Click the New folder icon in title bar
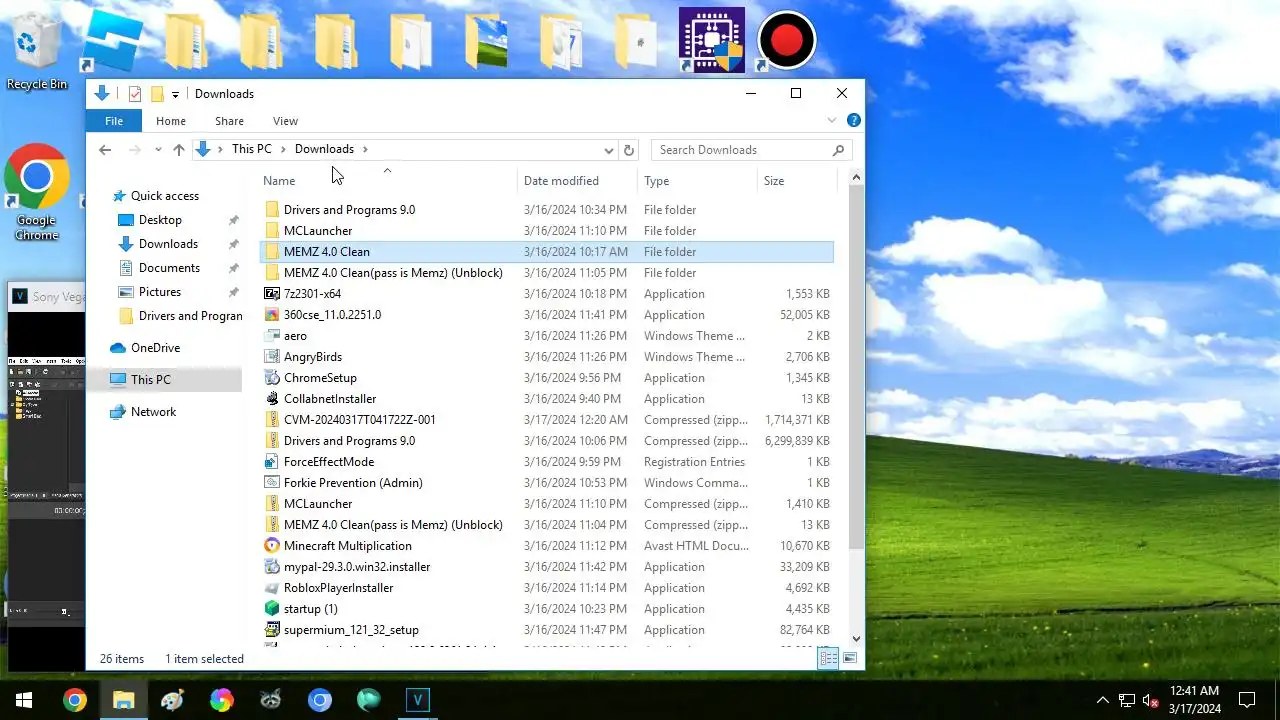The image size is (1280, 720). pos(157,94)
